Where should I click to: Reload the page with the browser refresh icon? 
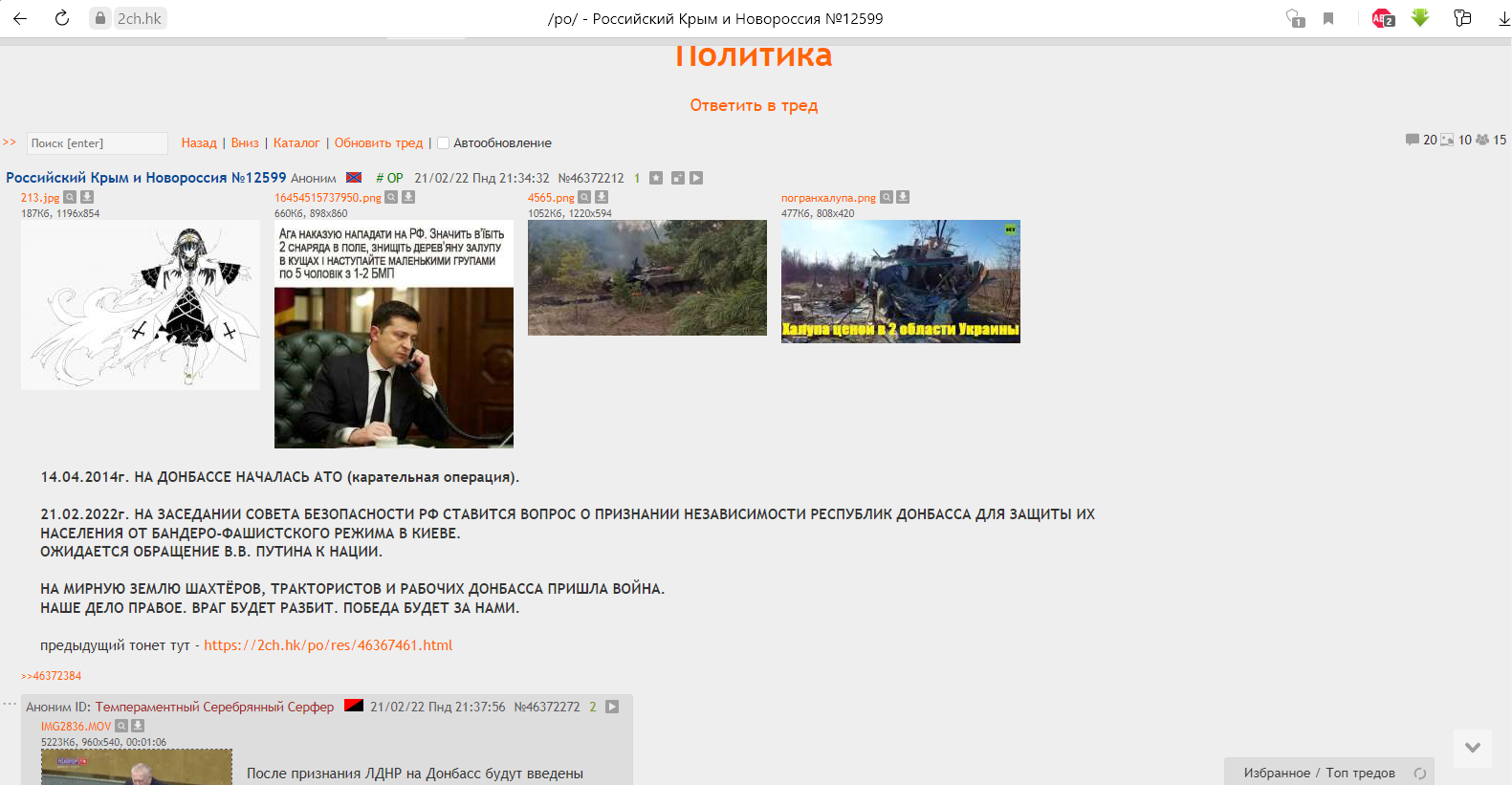click(62, 18)
